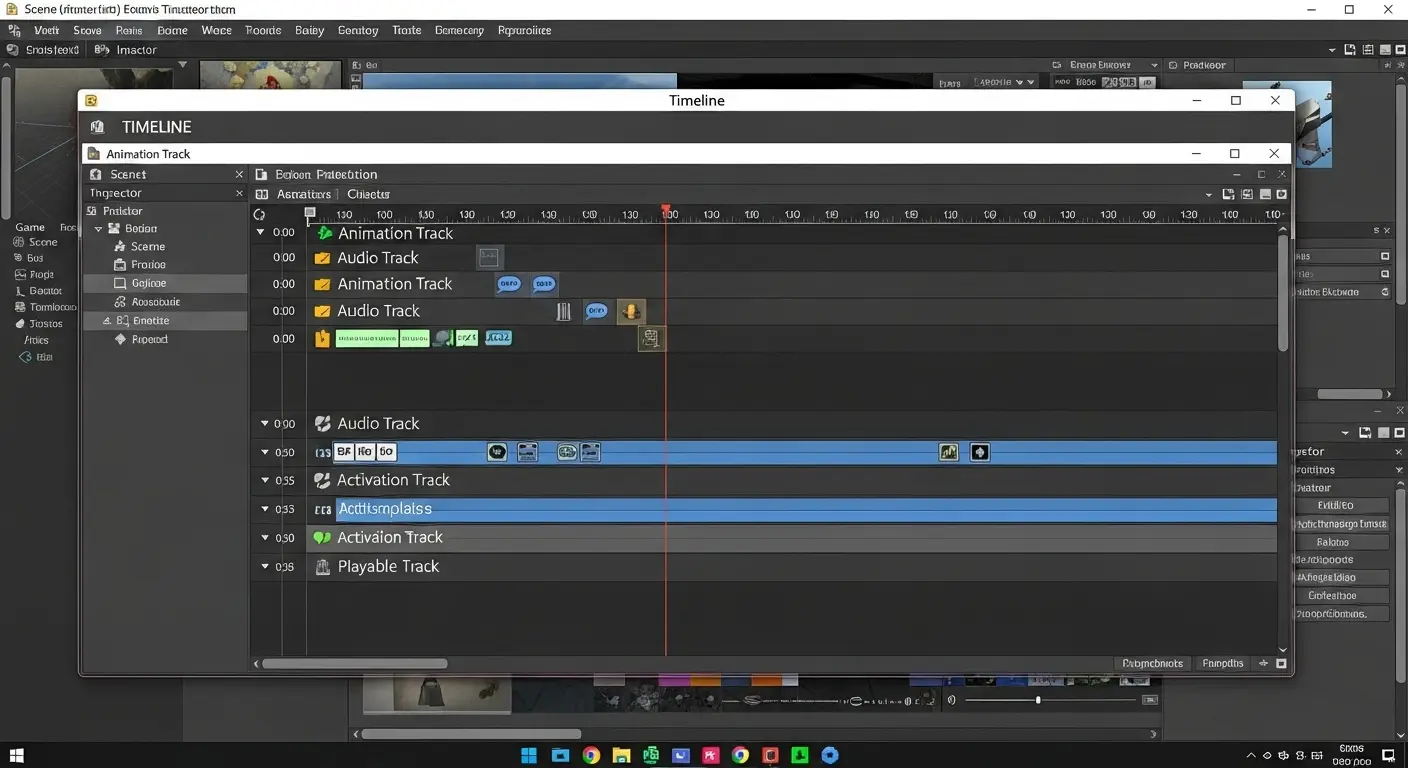Toggle the lock icon on the Enetite tree item
Viewport: 1408px width, 768px height.
pyautogui.click(x=106, y=320)
